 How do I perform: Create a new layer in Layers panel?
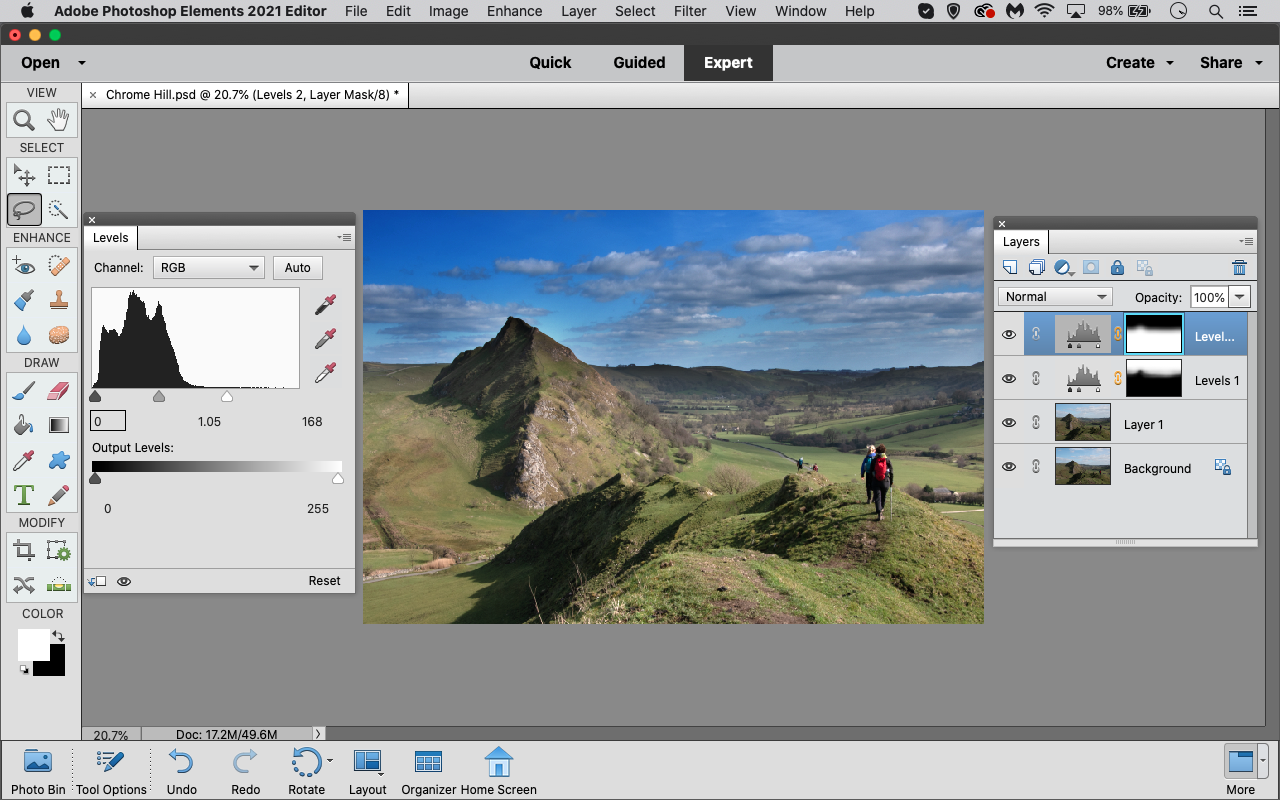[1010, 268]
